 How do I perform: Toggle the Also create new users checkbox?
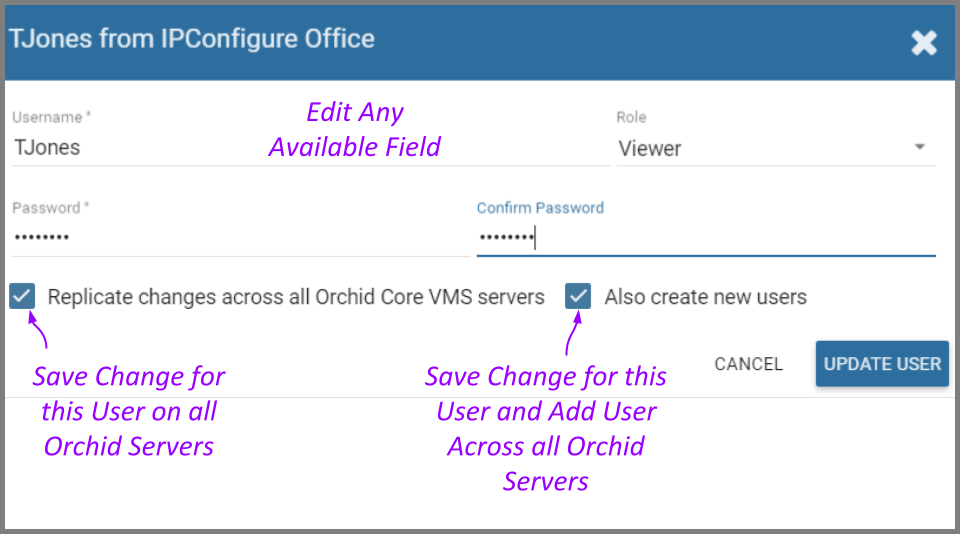[578, 296]
